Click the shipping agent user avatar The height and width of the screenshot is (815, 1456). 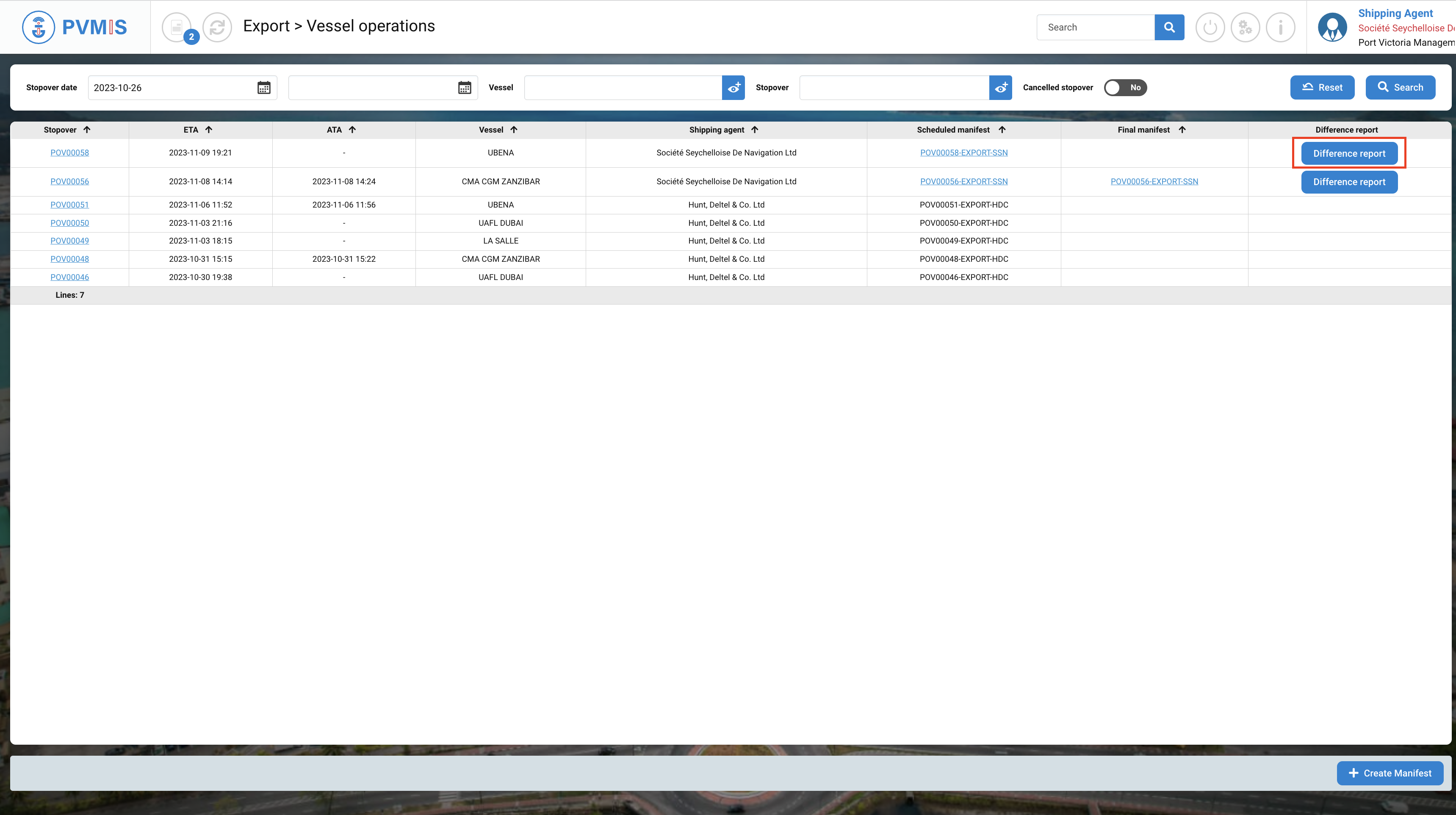click(x=1332, y=27)
